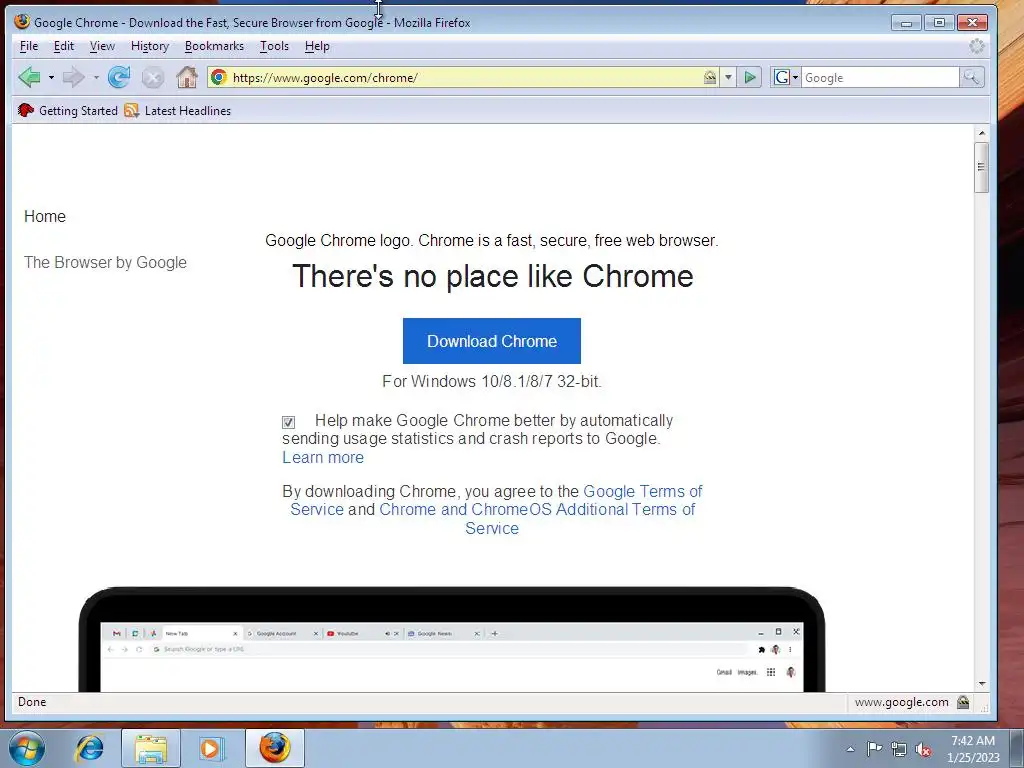1024x768 pixels.
Task: Uncheck the usage statistics checkbox
Action: pos(289,423)
